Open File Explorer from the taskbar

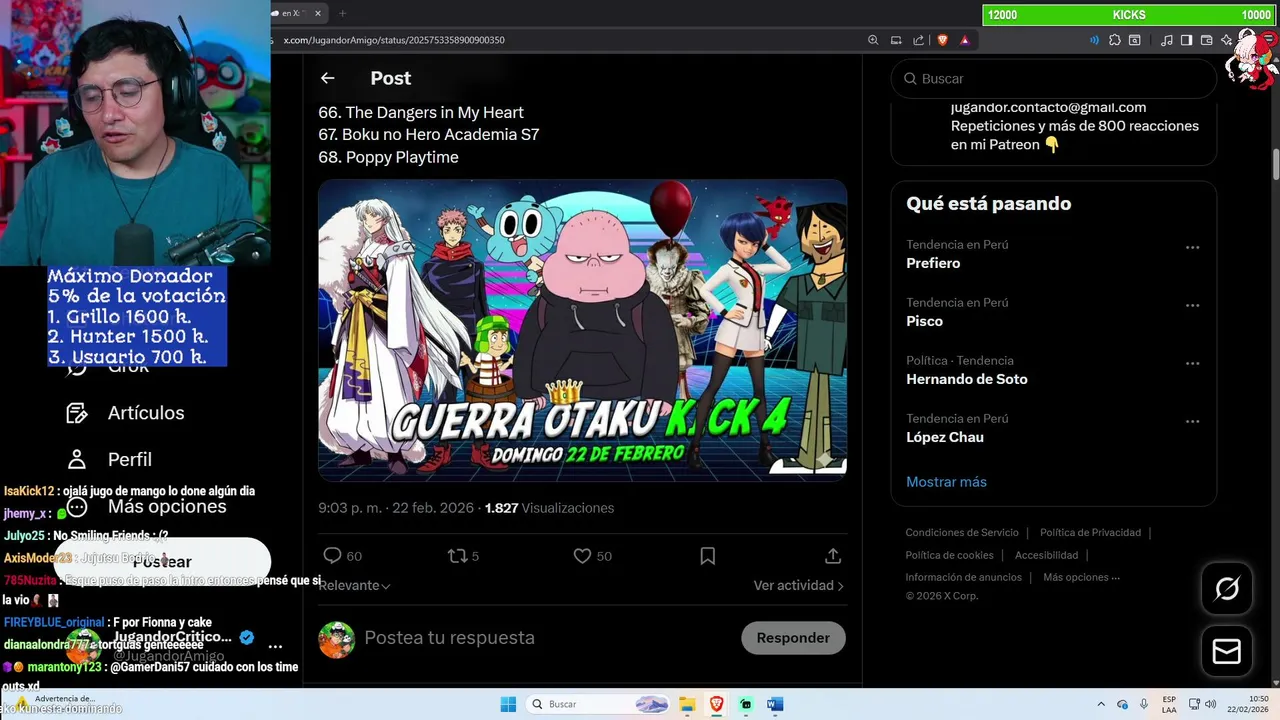688,704
